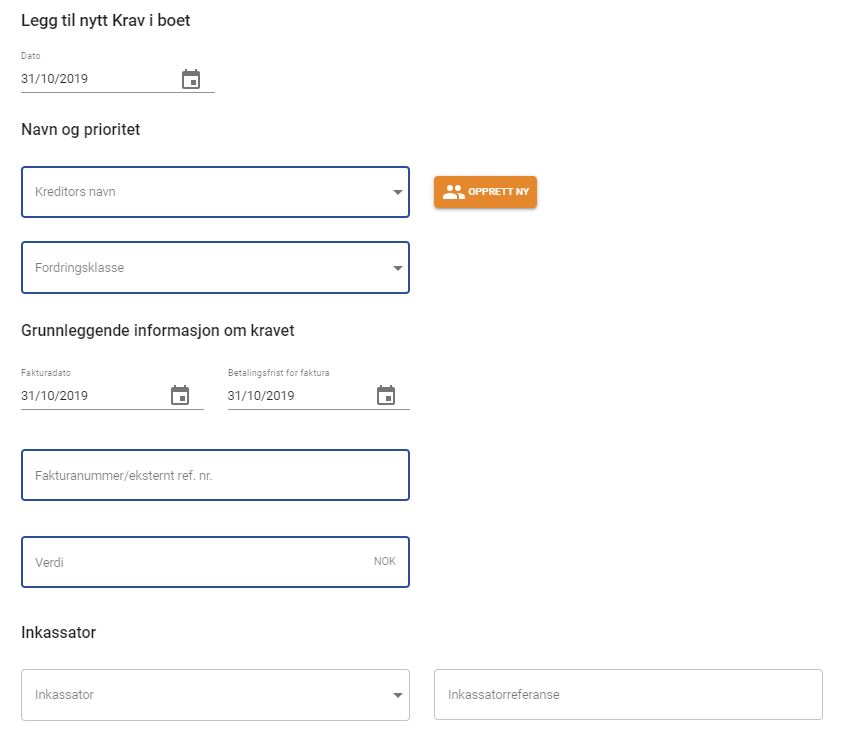Click the NOK currency suffix

point(385,561)
